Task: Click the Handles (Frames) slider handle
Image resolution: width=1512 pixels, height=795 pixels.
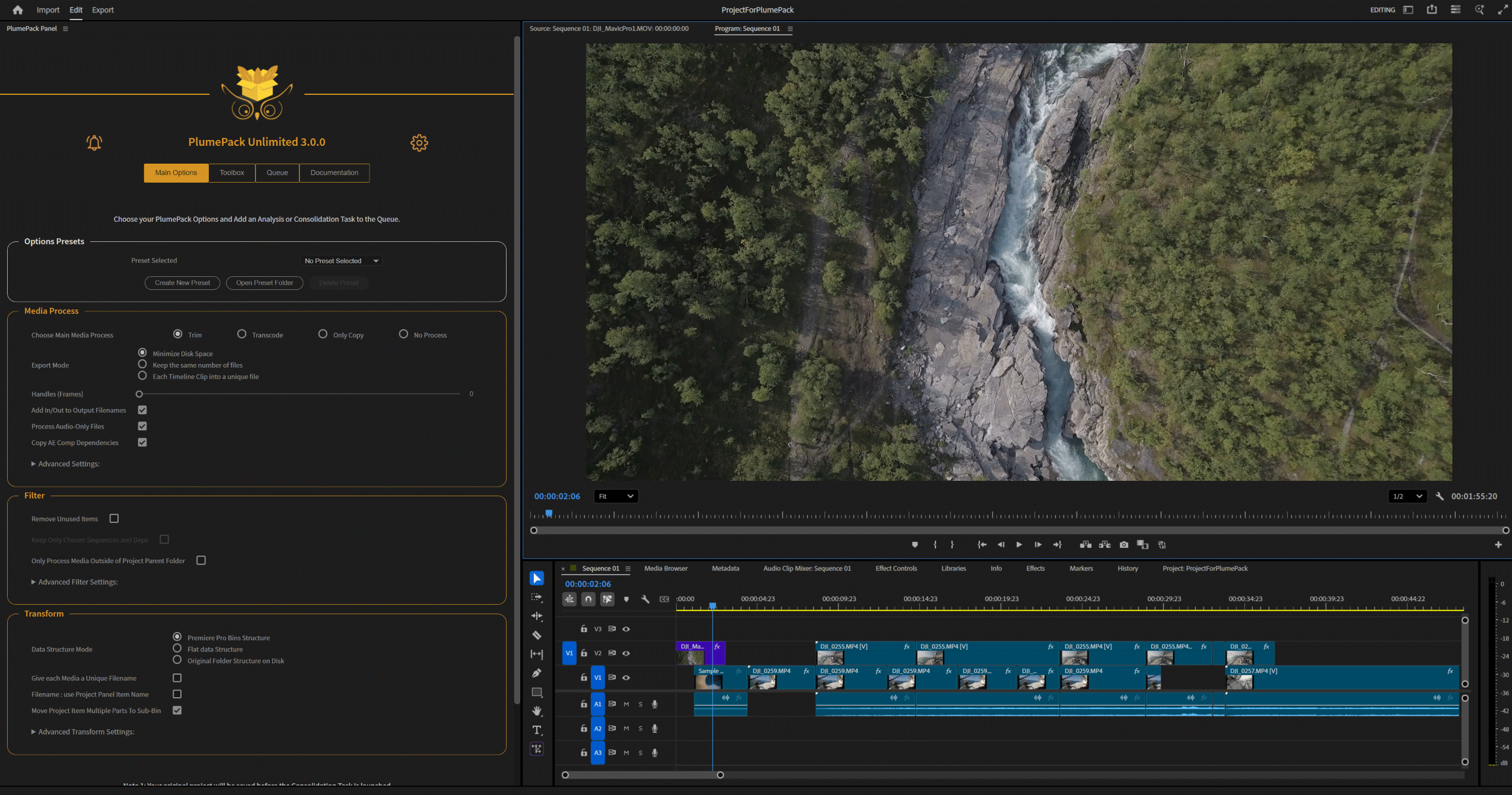Action: click(139, 394)
